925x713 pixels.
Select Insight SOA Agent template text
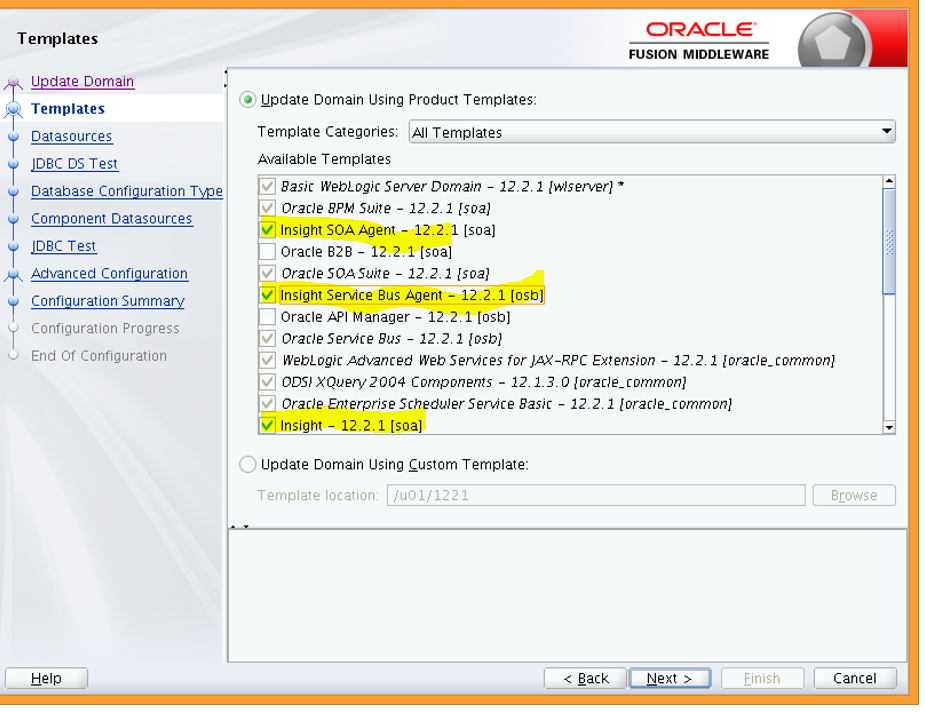click(x=388, y=230)
